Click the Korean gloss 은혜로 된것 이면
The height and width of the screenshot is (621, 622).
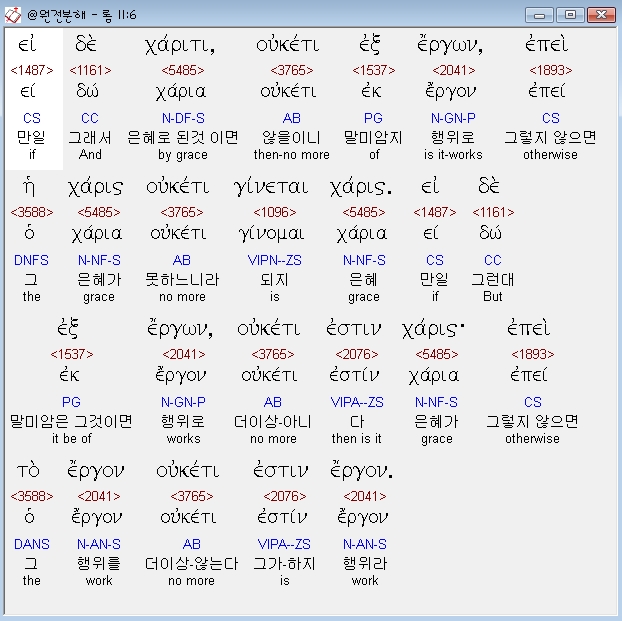[182, 138]
